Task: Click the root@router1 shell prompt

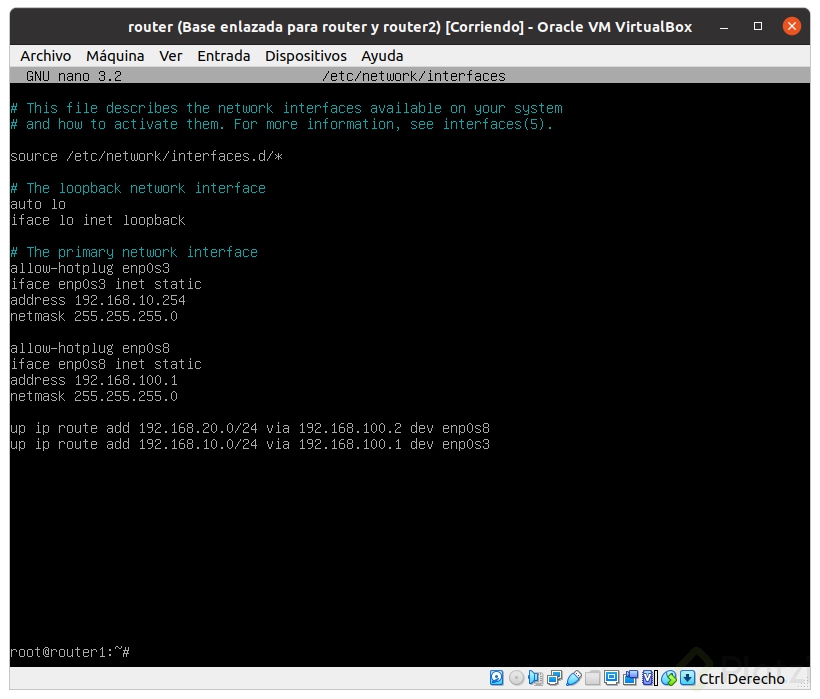Action: coord(70,652)
